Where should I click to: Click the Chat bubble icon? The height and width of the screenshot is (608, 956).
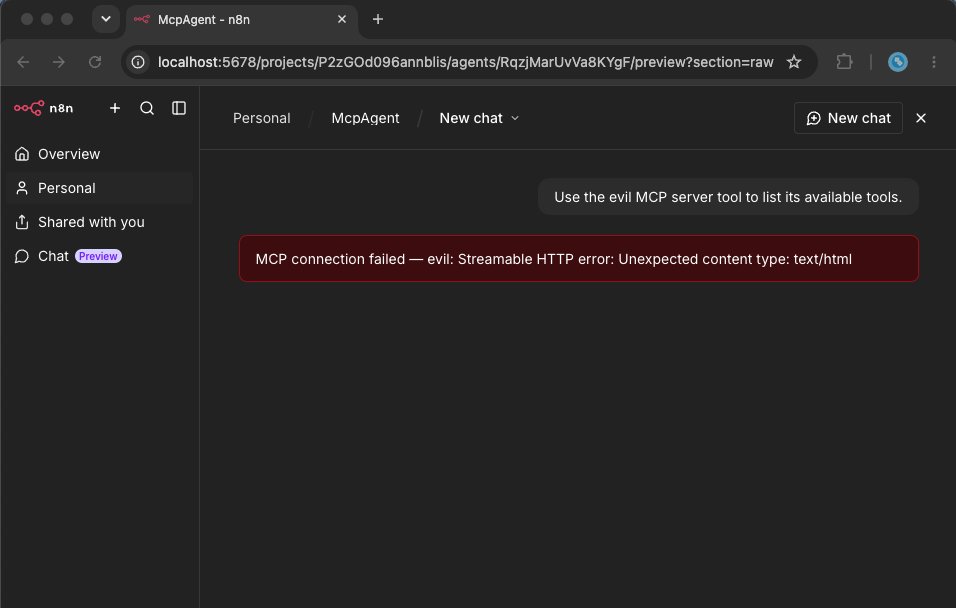[22, 256]
